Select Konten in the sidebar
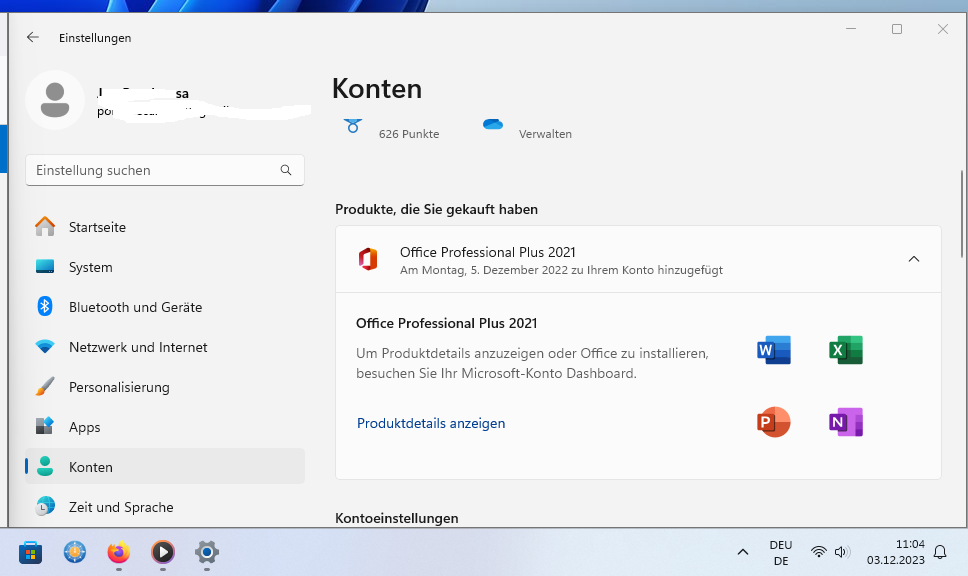 (x=165, y=467)
